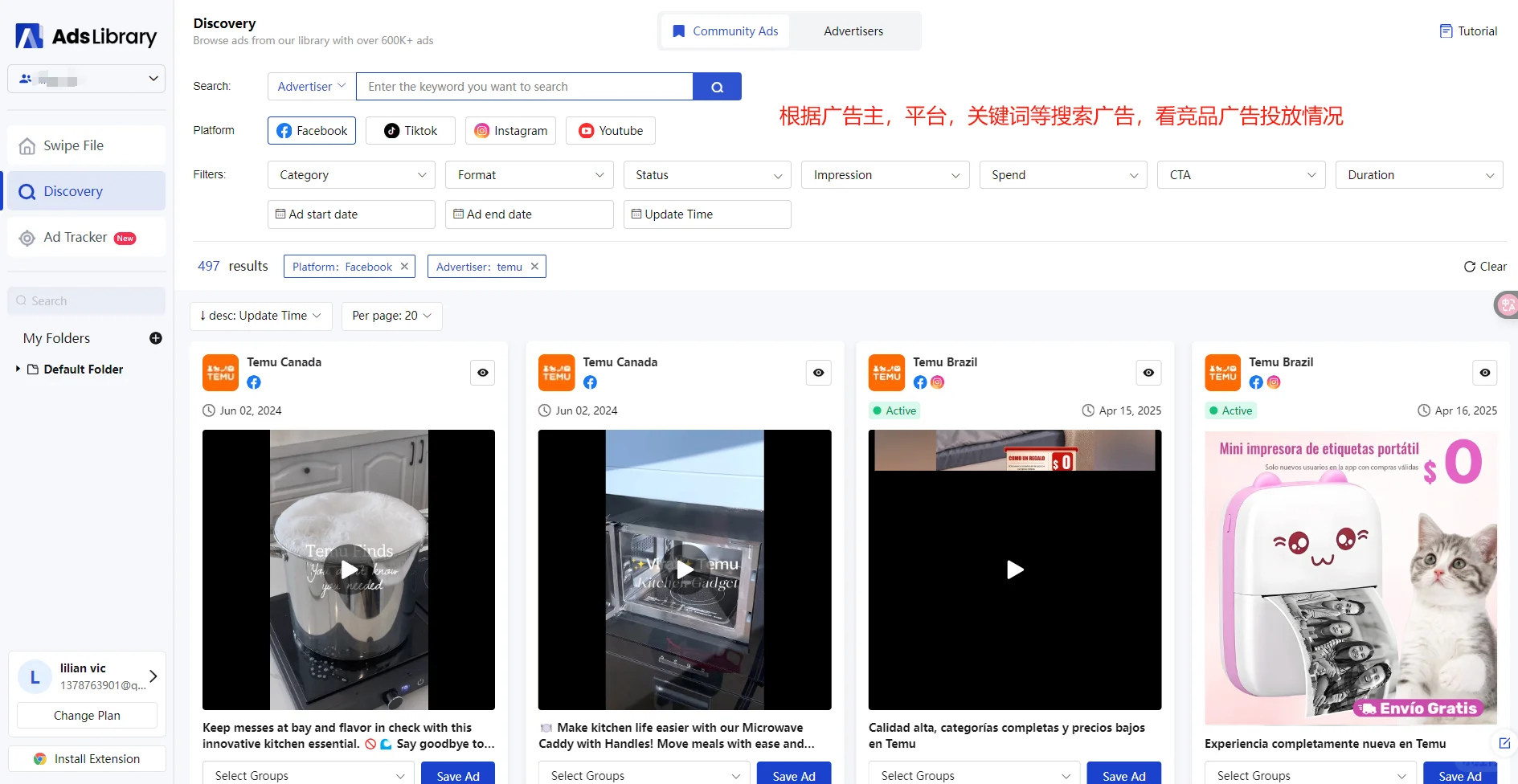This screenshot has height=784, width=1518.
Task: Add a new folder with plus icon
Action: 156,338
